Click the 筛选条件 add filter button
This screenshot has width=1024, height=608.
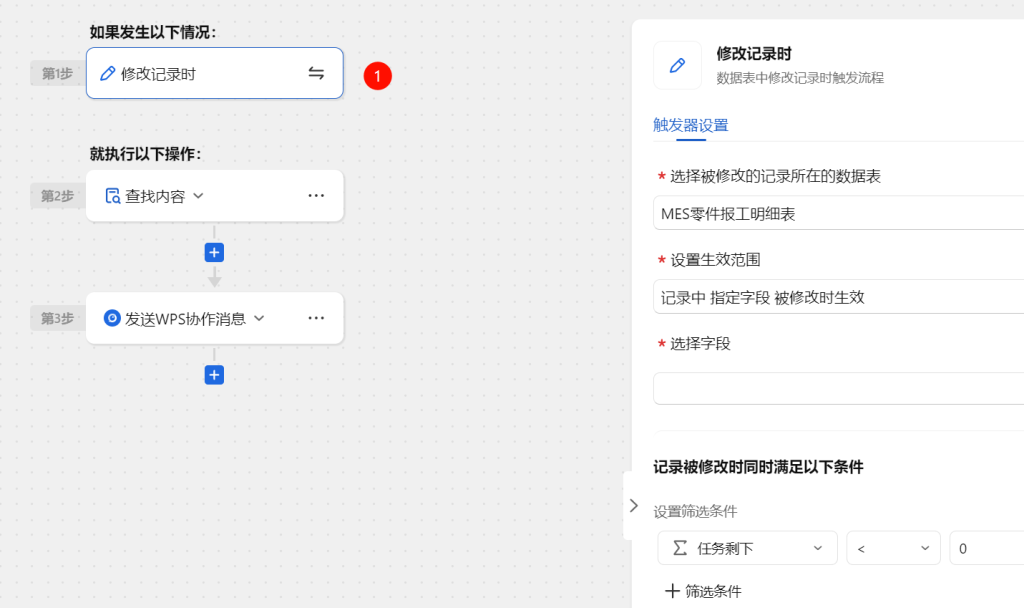(703, 591)
